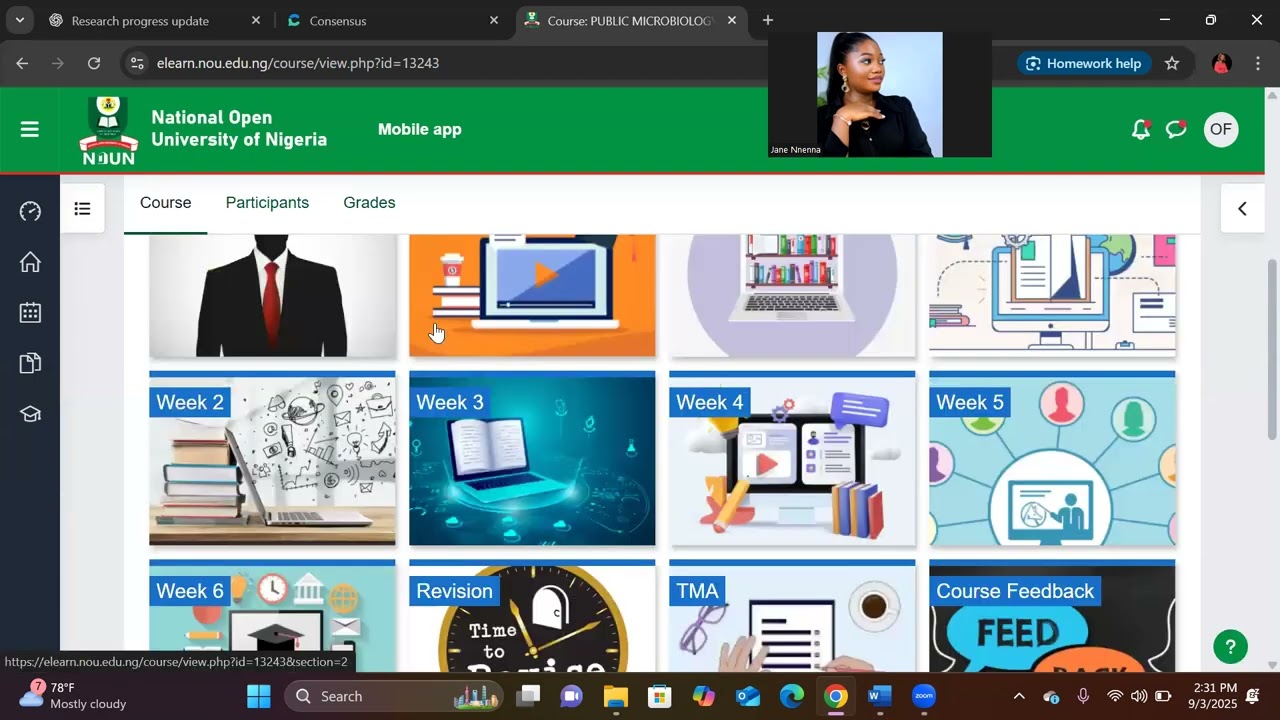Close the Consensus tab
1280x720 pixels.
pos(494,20)
